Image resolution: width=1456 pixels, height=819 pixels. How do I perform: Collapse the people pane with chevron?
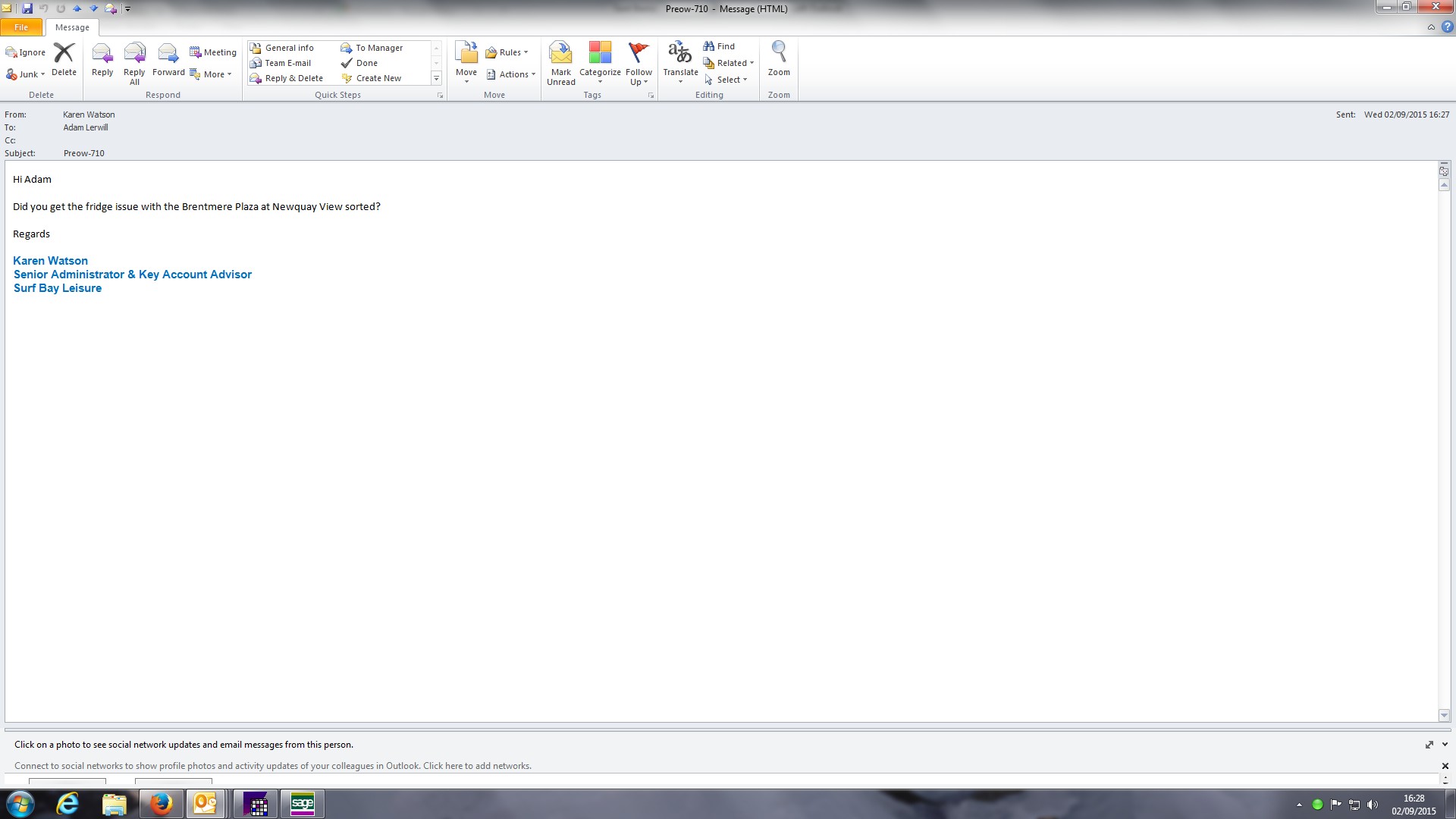(1445, 745)
